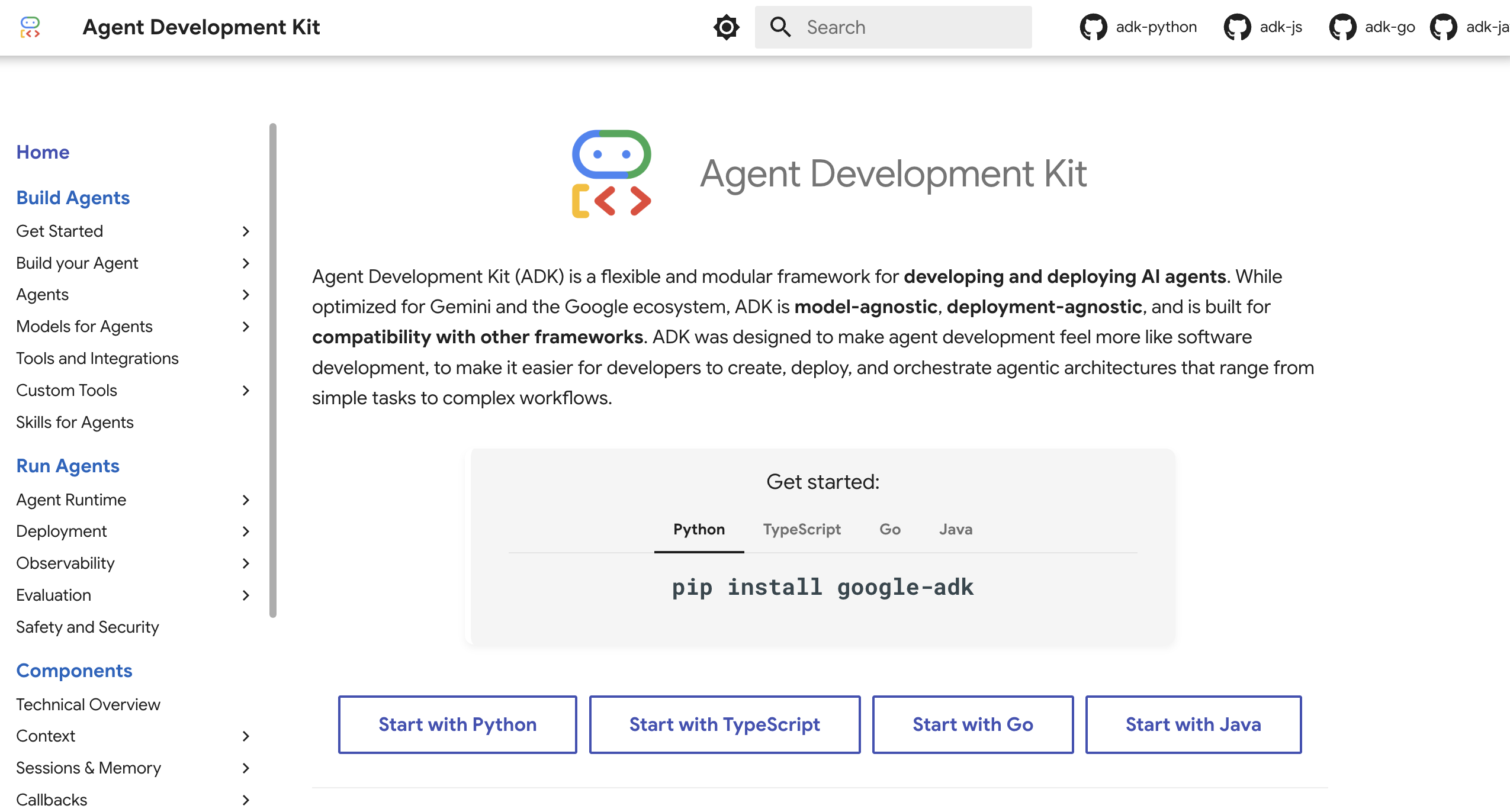Select the Go install tab

click(889, 529)
